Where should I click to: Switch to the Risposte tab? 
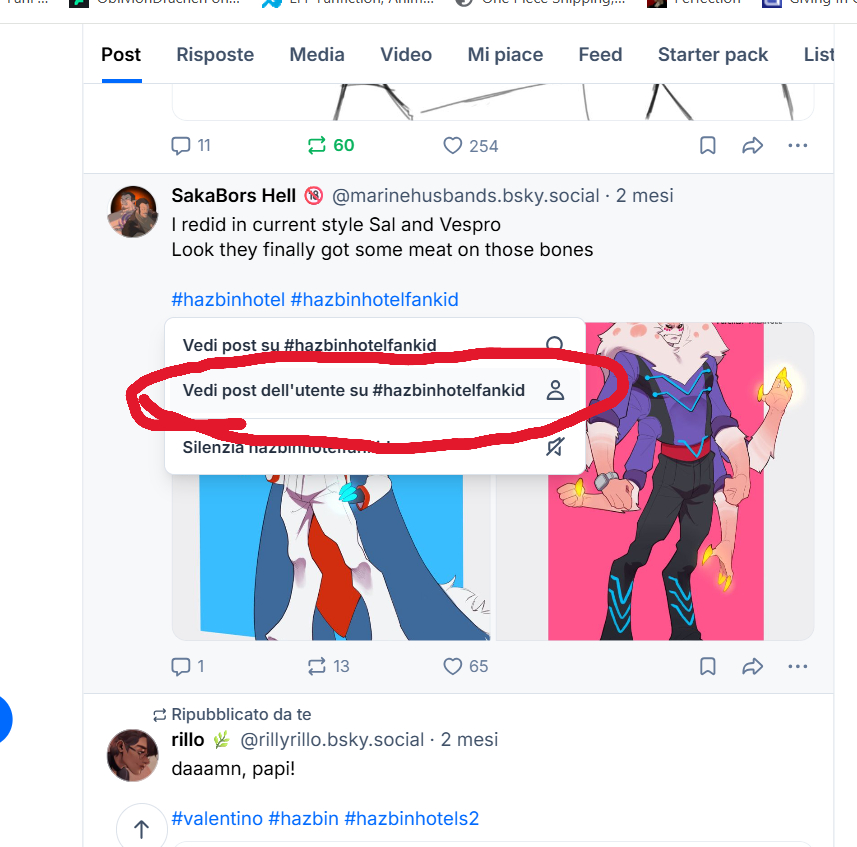[x=215, y=55]
